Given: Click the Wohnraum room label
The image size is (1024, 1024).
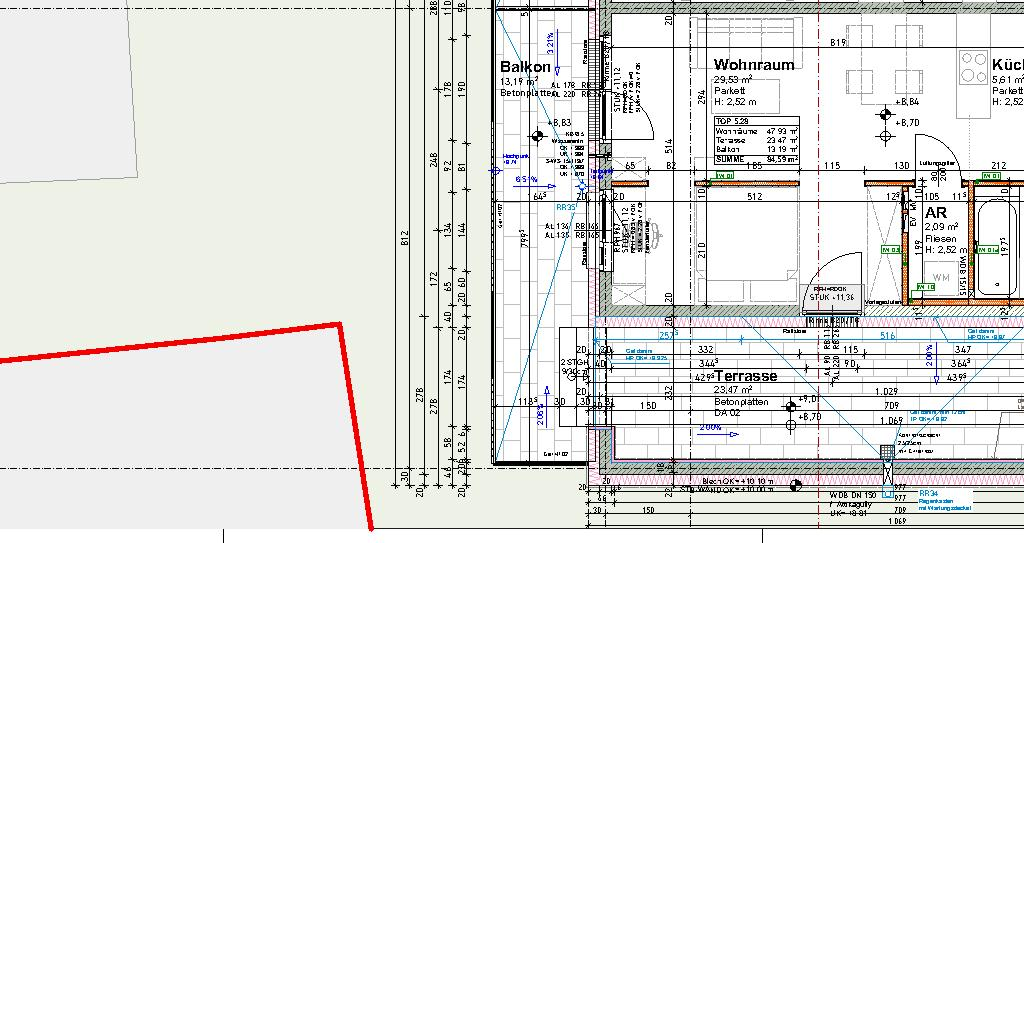Looking at the screenshot, I should (x=754, y=65).
